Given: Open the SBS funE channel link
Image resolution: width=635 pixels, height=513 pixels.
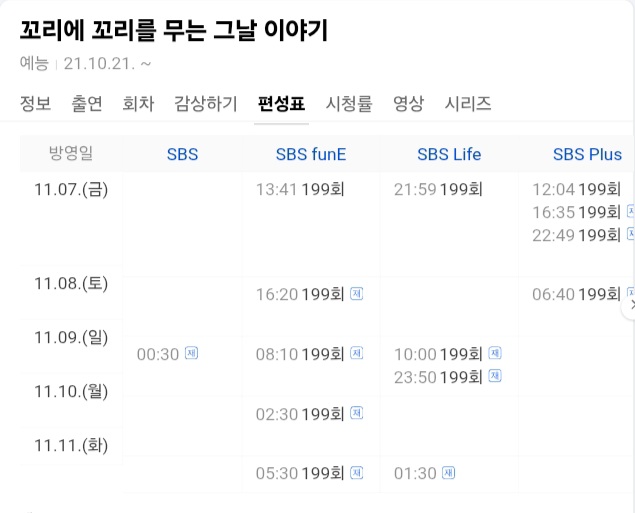Looking at the screenshot, I should tap(311, 154).
